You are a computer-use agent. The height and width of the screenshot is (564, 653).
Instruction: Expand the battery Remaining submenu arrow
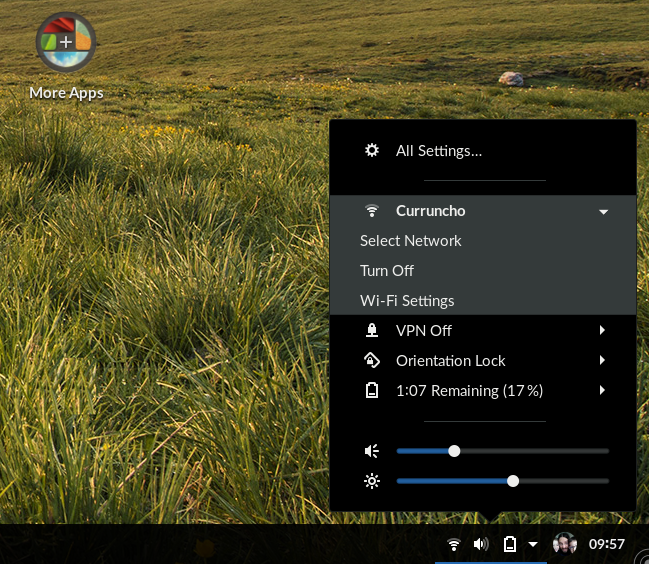pos(602,390)
